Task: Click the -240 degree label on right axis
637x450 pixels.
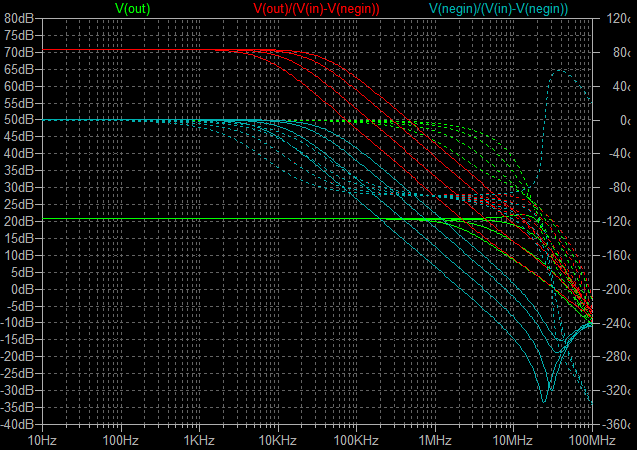Action: [x=616, y=323]
